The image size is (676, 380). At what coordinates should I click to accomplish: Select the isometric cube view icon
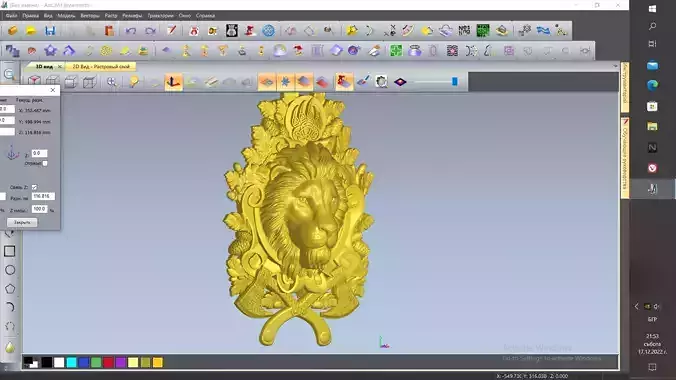click(34, 82)
